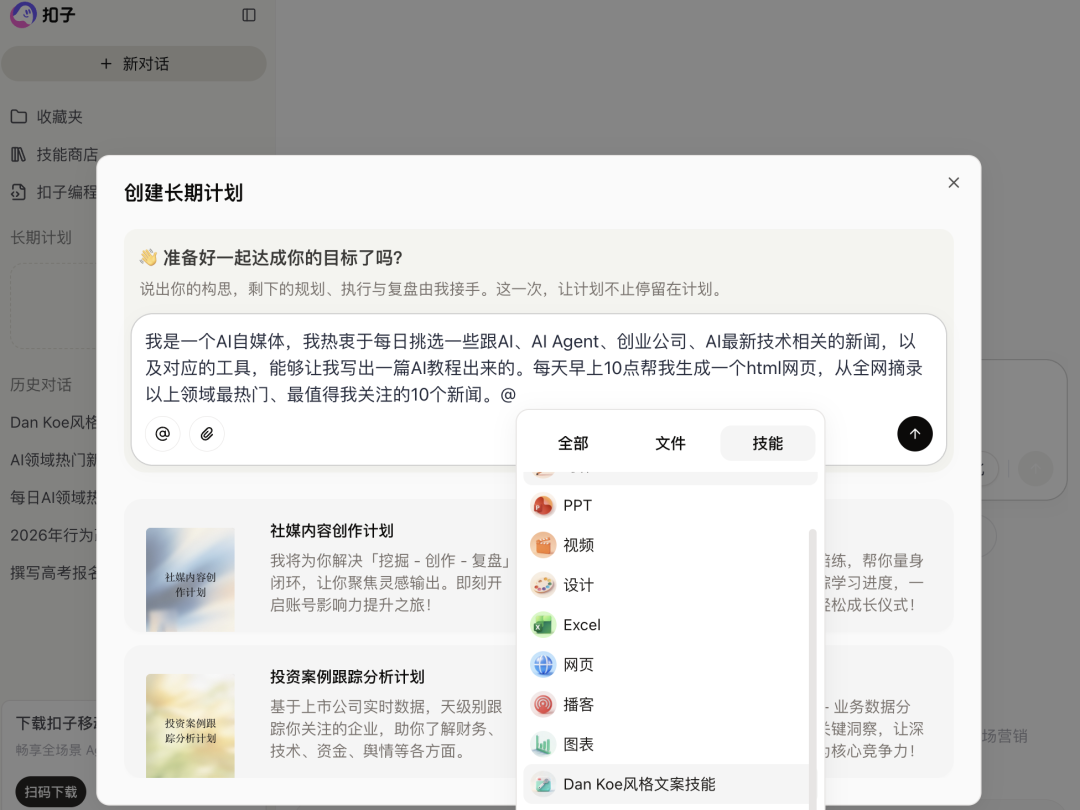Open the paperclip attachment icon

[x=207, y=434]
